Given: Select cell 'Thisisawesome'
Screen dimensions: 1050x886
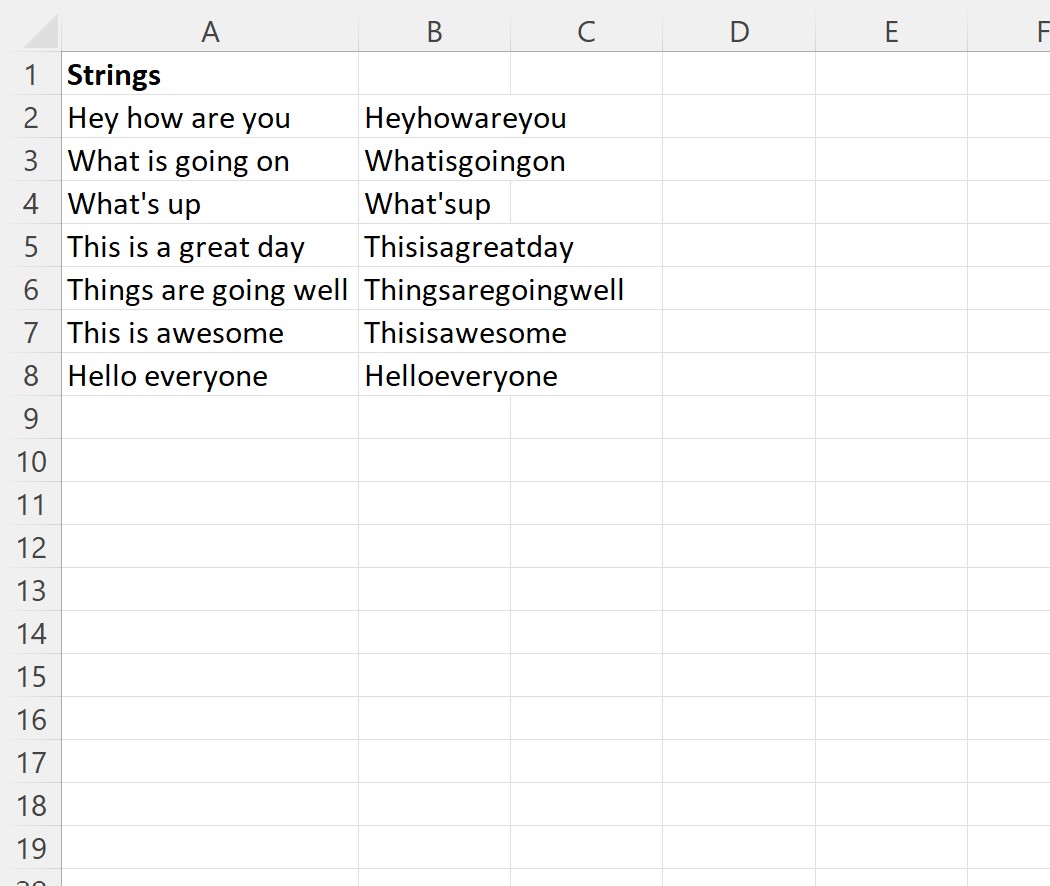Looking at the screenshot, I should point(435,331).
